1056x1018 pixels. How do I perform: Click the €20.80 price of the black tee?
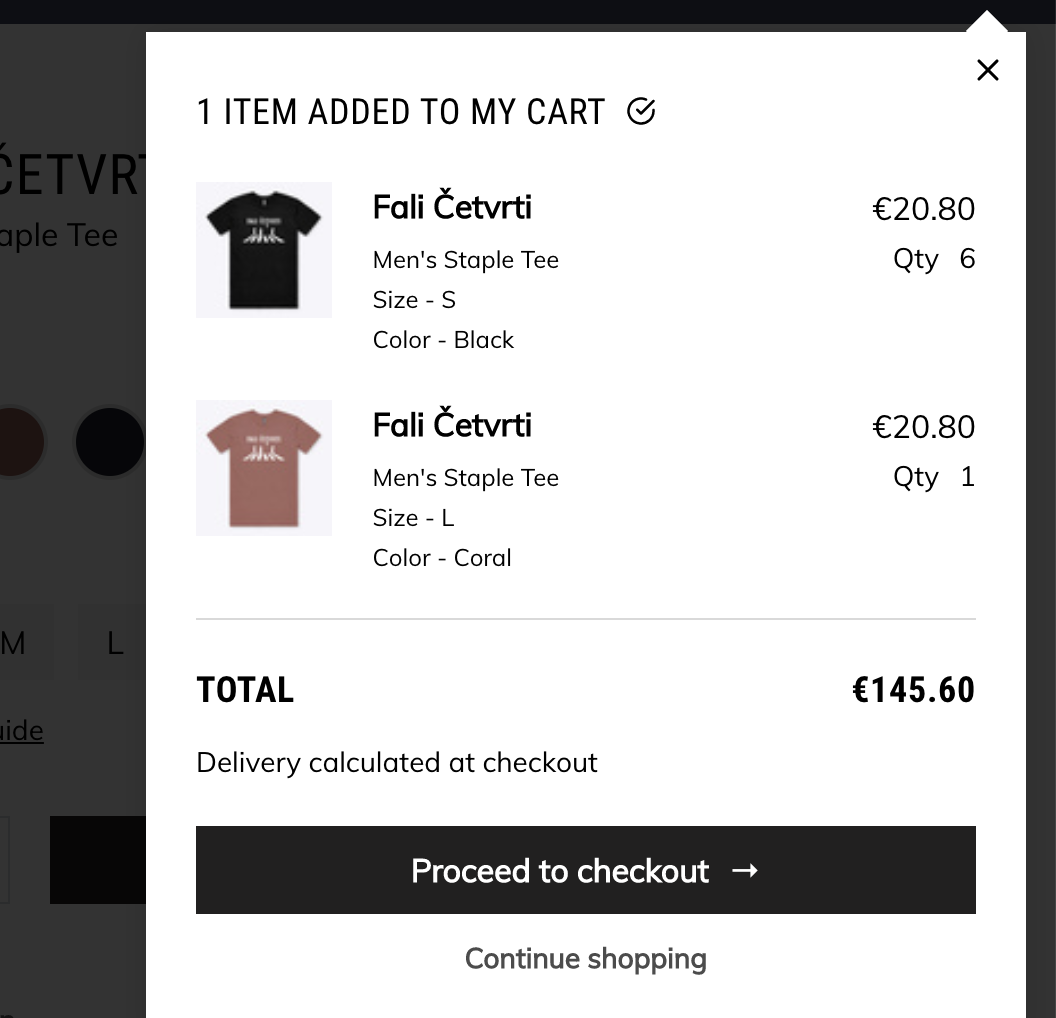tap(923, 208)
